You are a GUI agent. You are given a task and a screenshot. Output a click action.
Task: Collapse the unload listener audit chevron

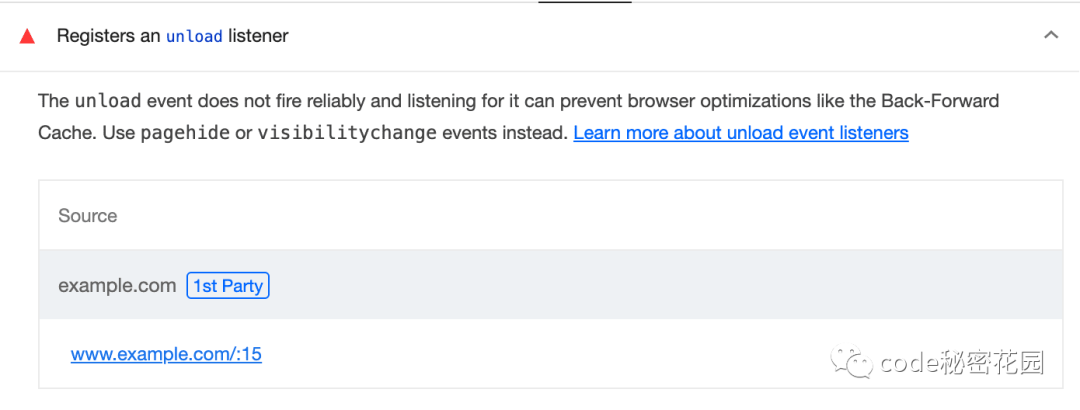1051,35
